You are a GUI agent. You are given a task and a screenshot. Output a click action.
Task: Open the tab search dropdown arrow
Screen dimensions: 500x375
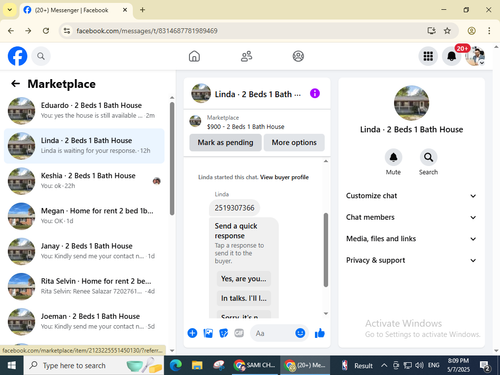10,10
